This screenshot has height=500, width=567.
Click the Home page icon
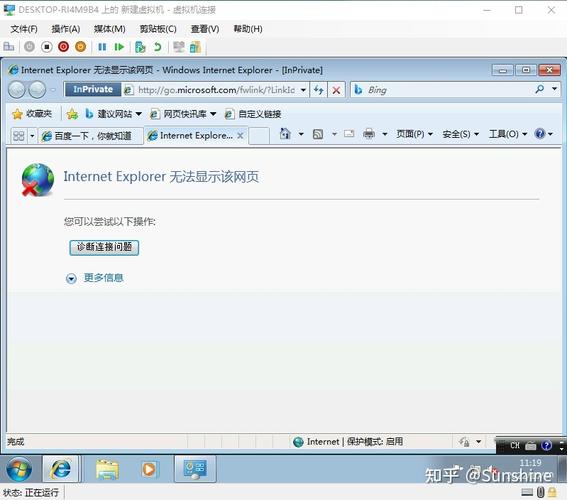[285, 134]
